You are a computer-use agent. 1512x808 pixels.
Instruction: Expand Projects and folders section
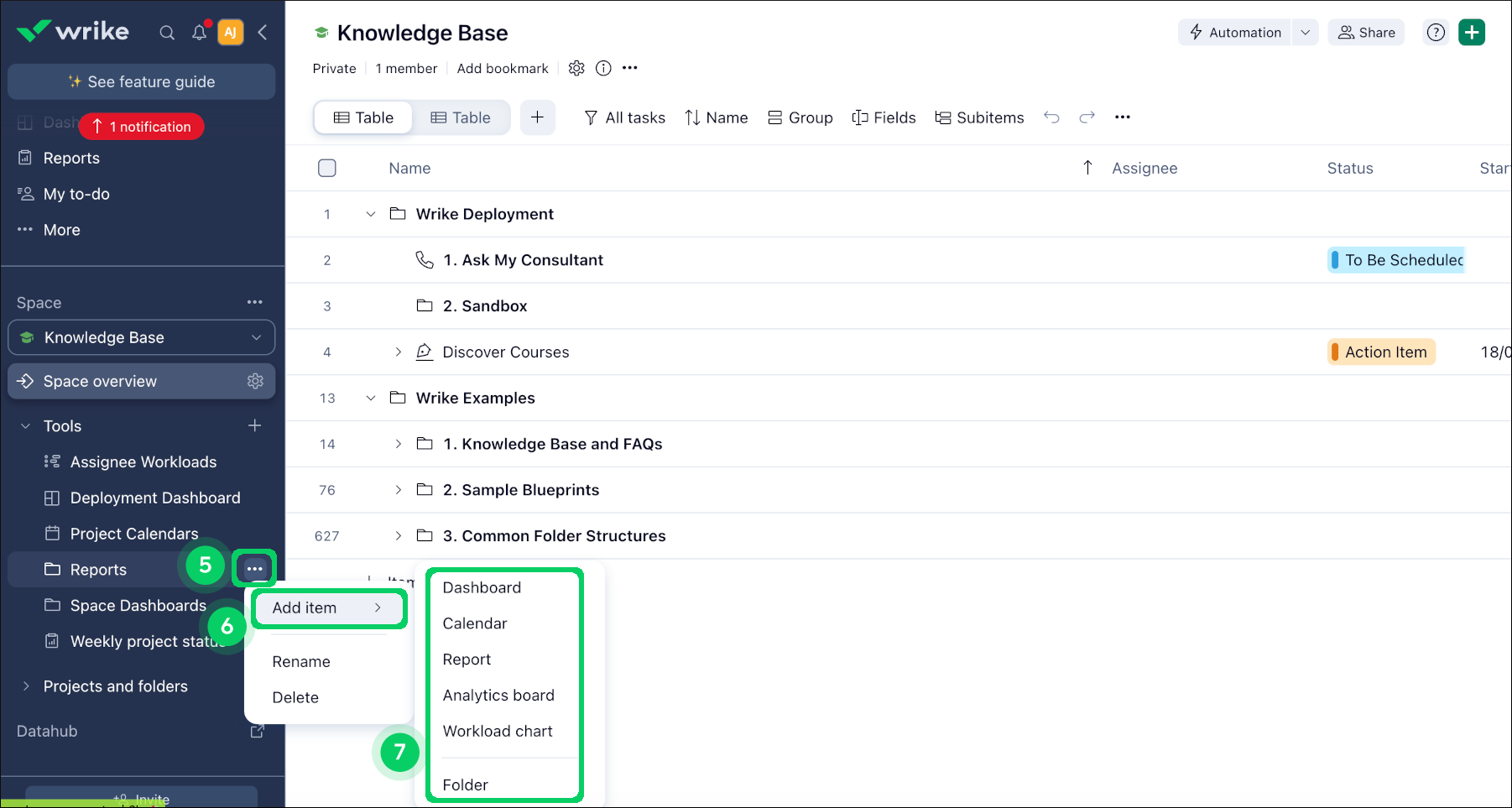click(x=26, y=686)
